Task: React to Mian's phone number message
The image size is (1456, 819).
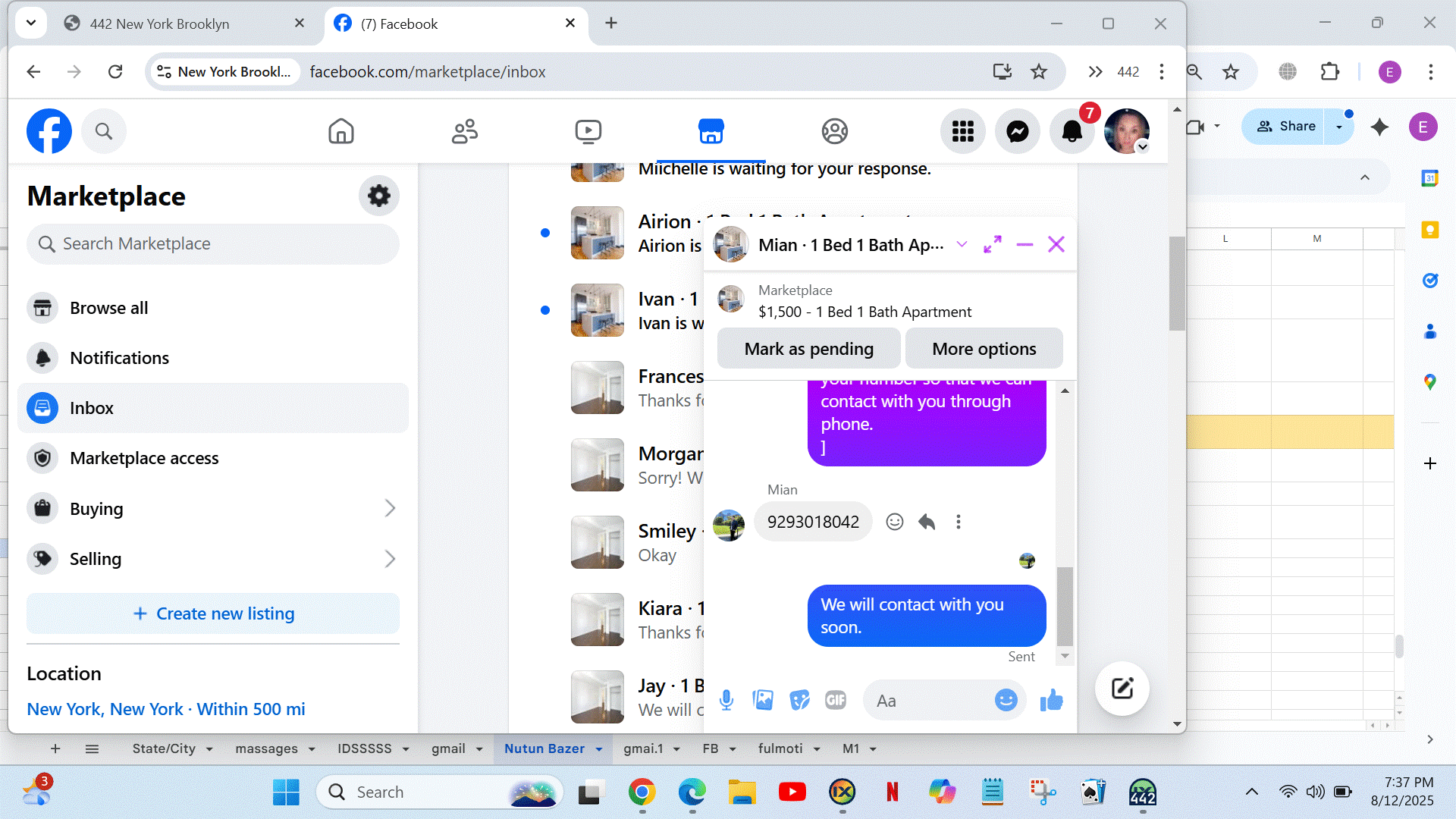Action: 895,522
